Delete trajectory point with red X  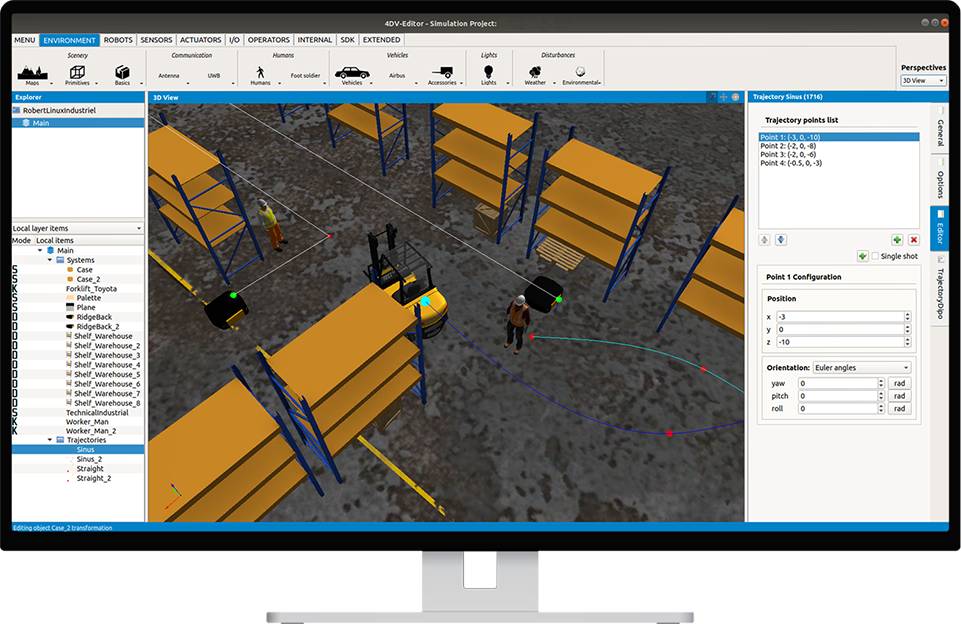tap(914, 240)
